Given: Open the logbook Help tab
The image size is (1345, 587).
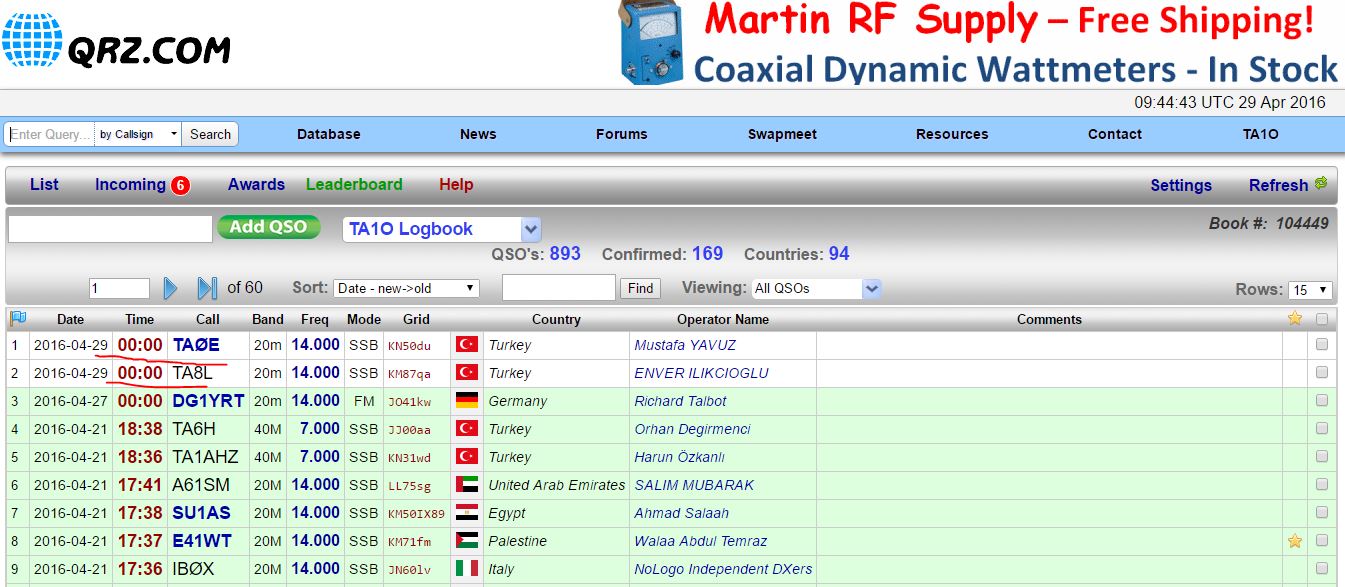Looking at the screenshot, I should 456,184.
